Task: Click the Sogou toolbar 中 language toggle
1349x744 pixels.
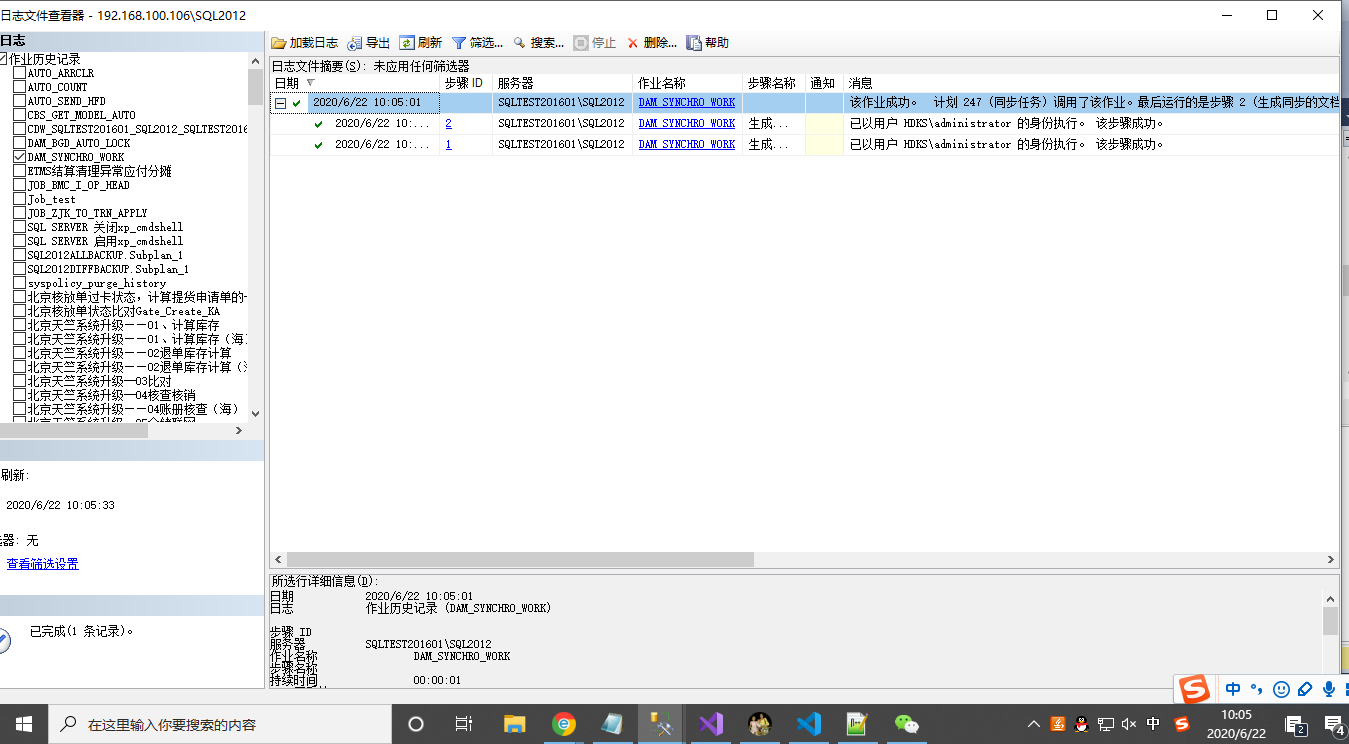Action: coord(1232,689)
